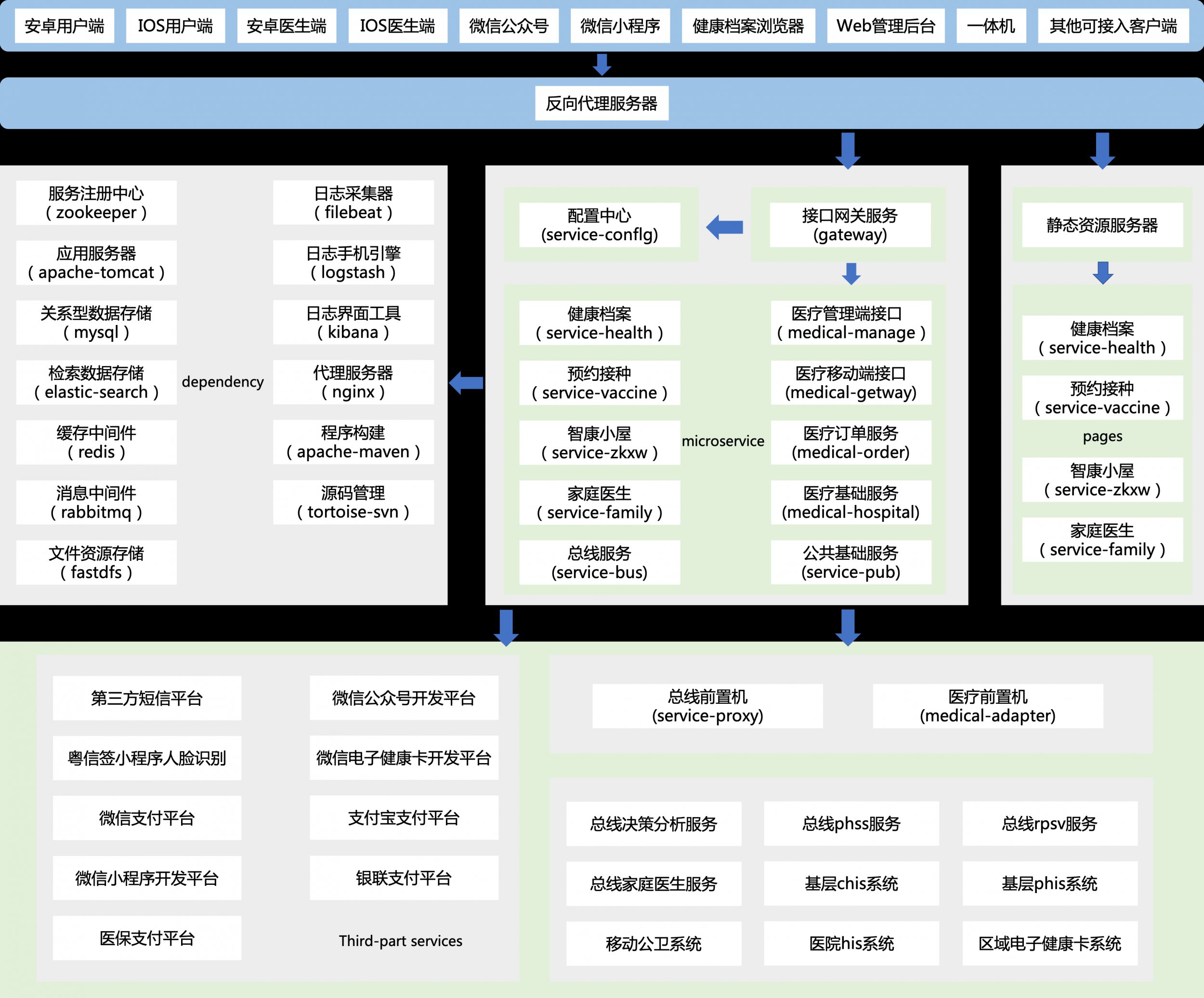Select the 总线前置机 service-proxy box
Viewport: 1204px width, 998px height.
point(707,706)
